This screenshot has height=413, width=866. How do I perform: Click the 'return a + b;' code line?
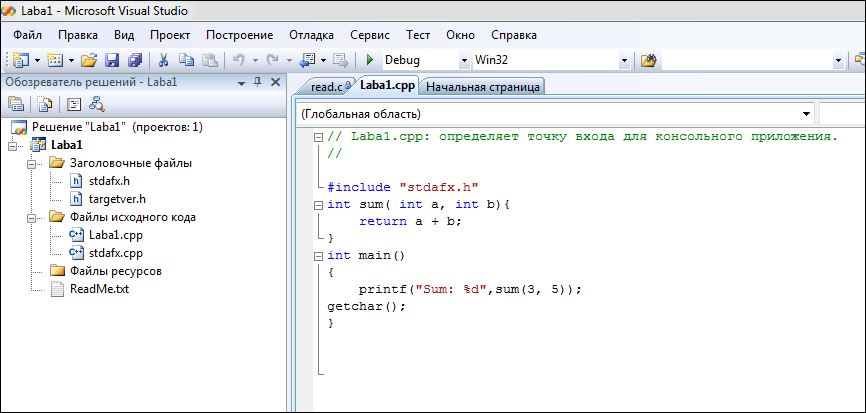point(410,221)
